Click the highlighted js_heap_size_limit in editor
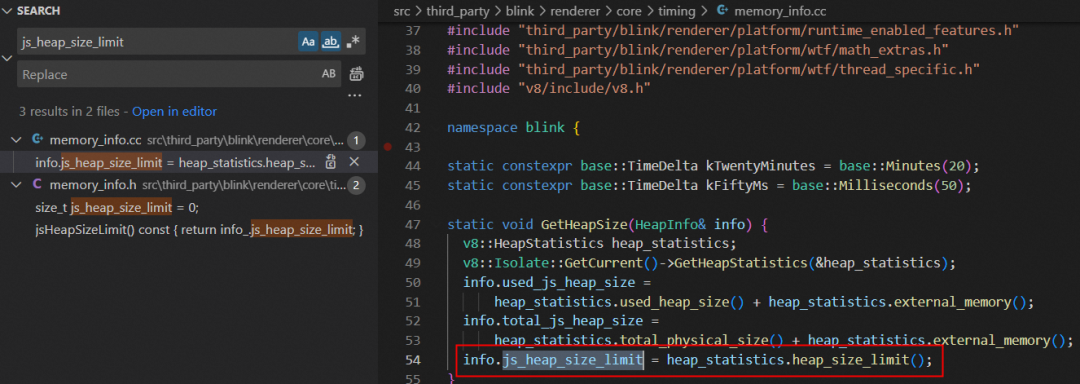This screenshot has height=384, width=1080. 572,360
